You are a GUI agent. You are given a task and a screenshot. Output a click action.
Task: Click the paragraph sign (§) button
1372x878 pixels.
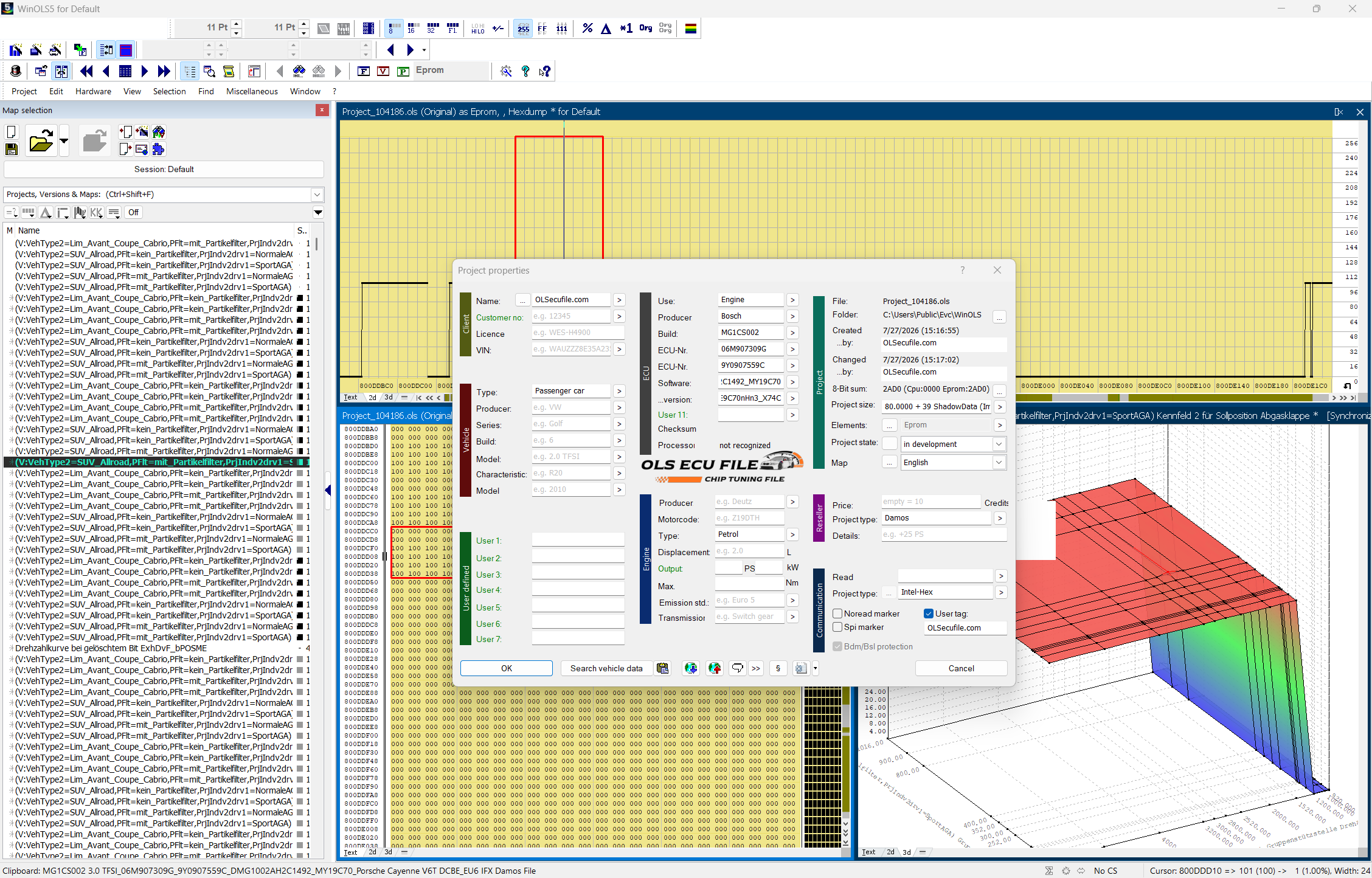click(778, 668)
